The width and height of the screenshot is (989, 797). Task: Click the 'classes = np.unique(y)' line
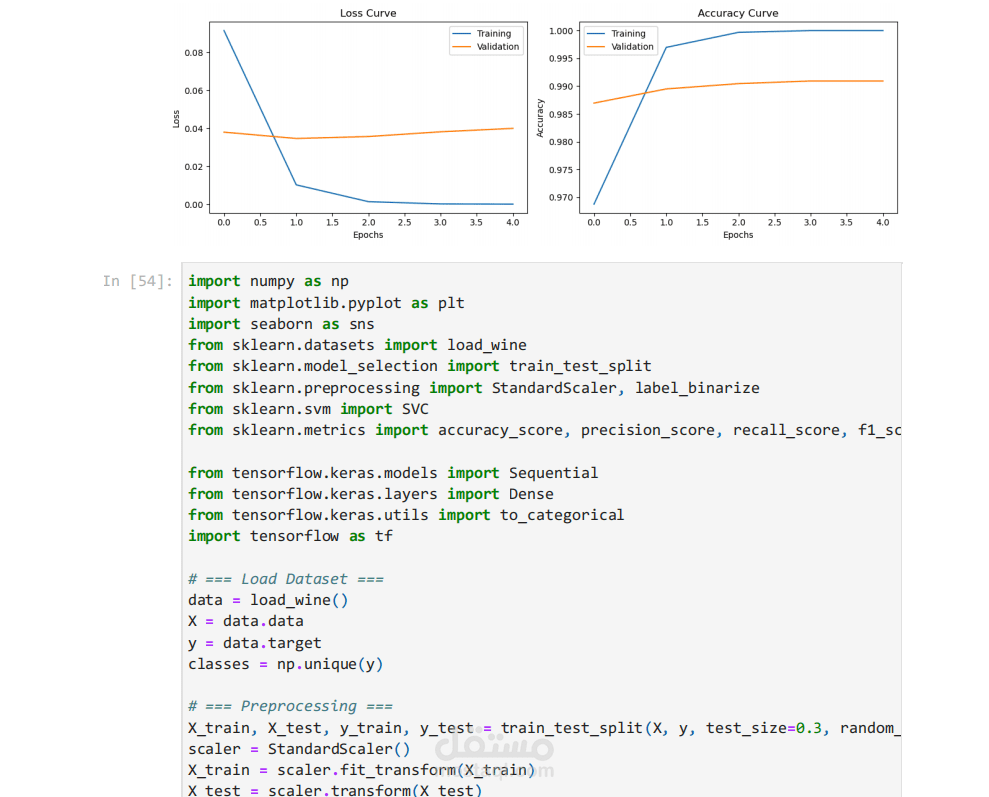click(286, 664)
